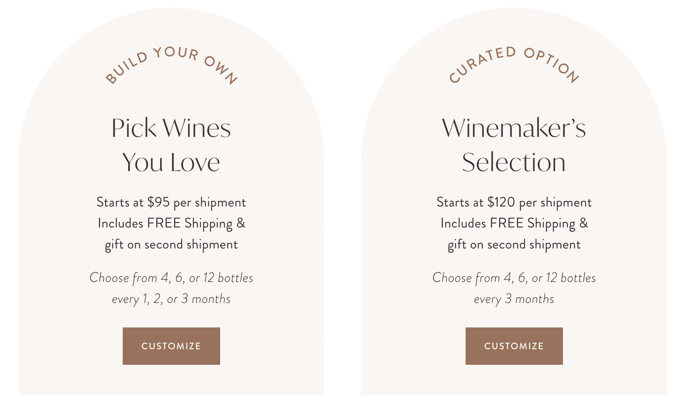The height and width of the screenshot is (406, 688).
Task: Click Customize under Pick Wines You Love
Action: pyautogui.click(x=171, y=346)
